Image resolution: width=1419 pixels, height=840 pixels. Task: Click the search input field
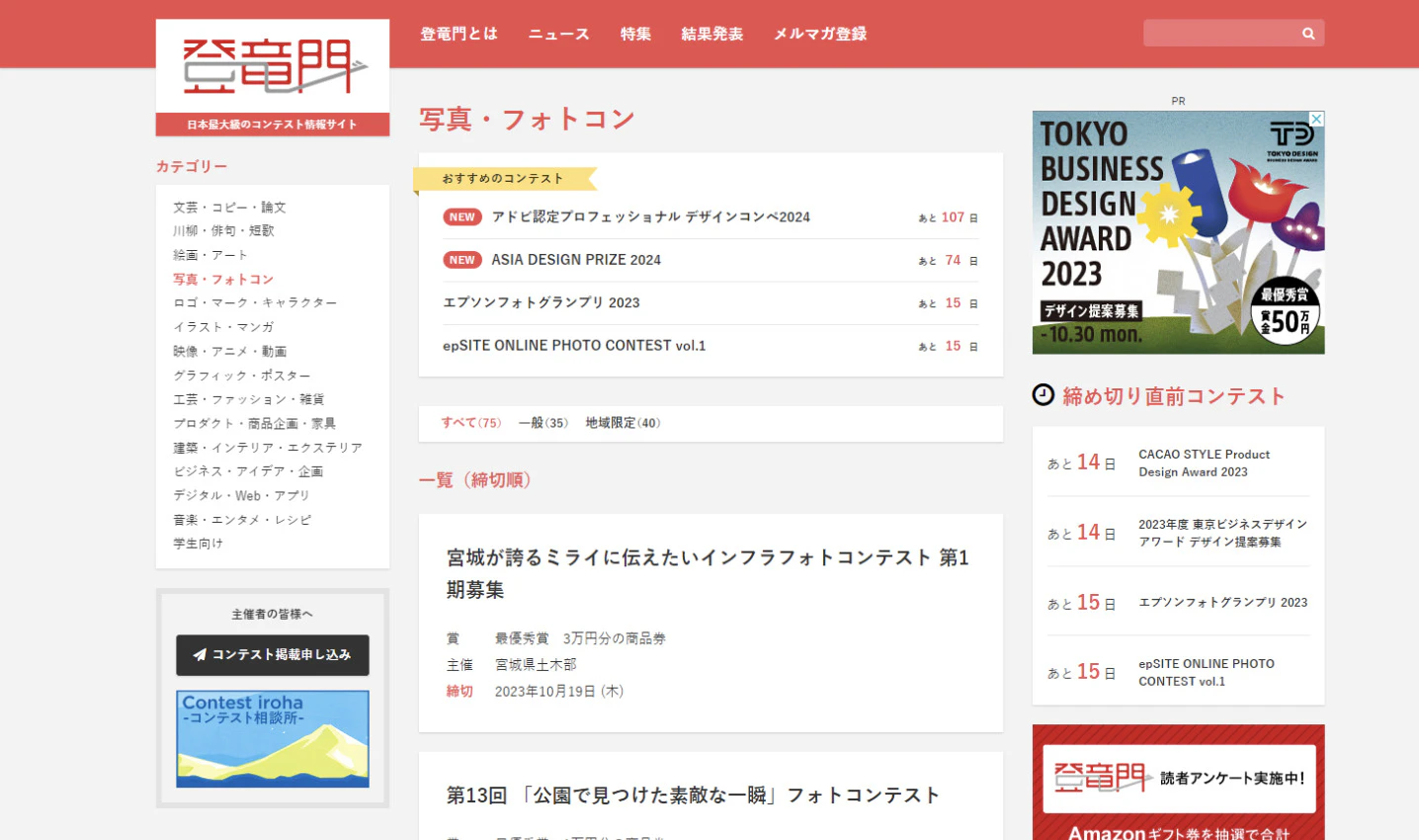point(1221,34)
